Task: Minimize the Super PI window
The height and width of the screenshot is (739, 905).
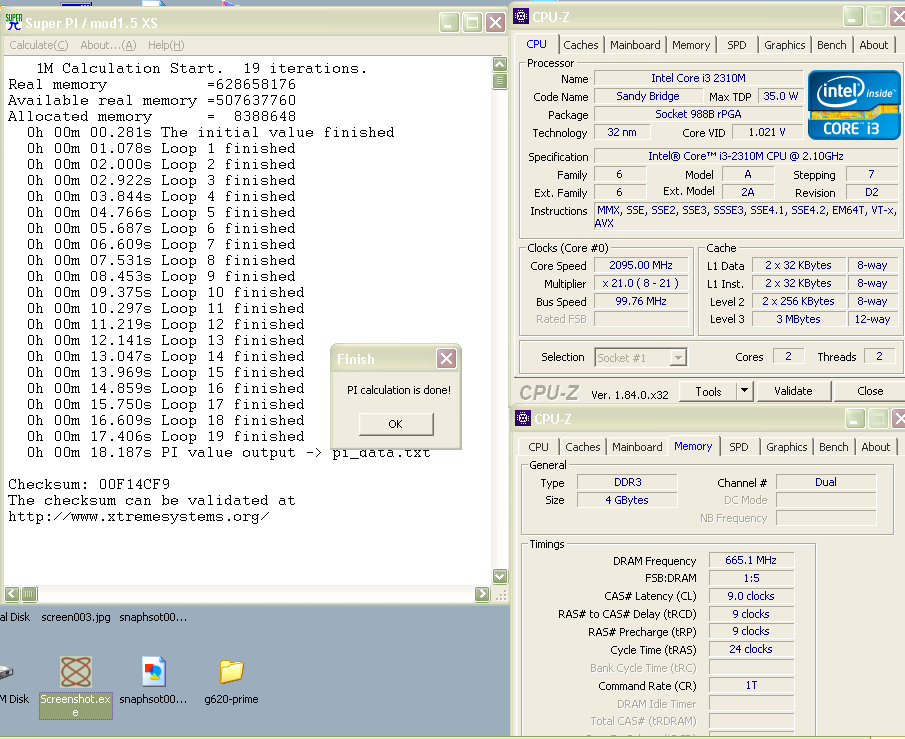Action: tap(449, 23)
